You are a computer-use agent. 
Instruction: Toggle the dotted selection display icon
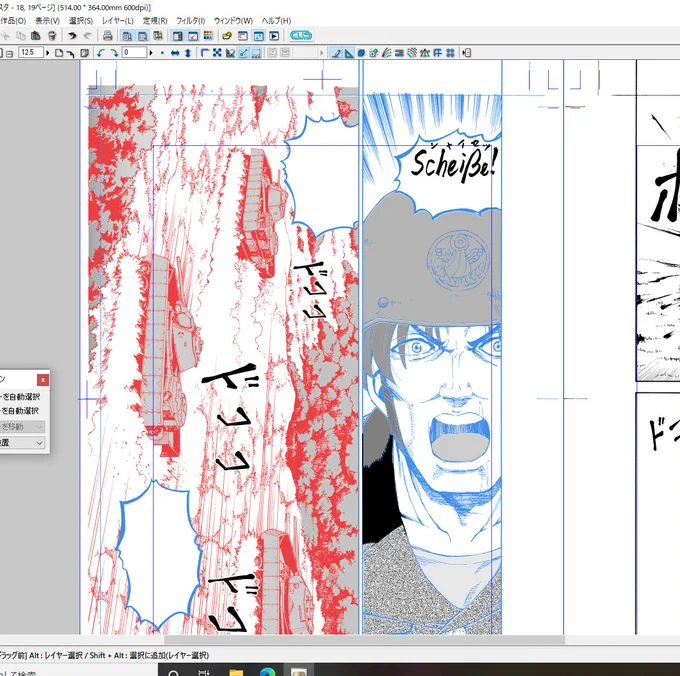point(256,53)
